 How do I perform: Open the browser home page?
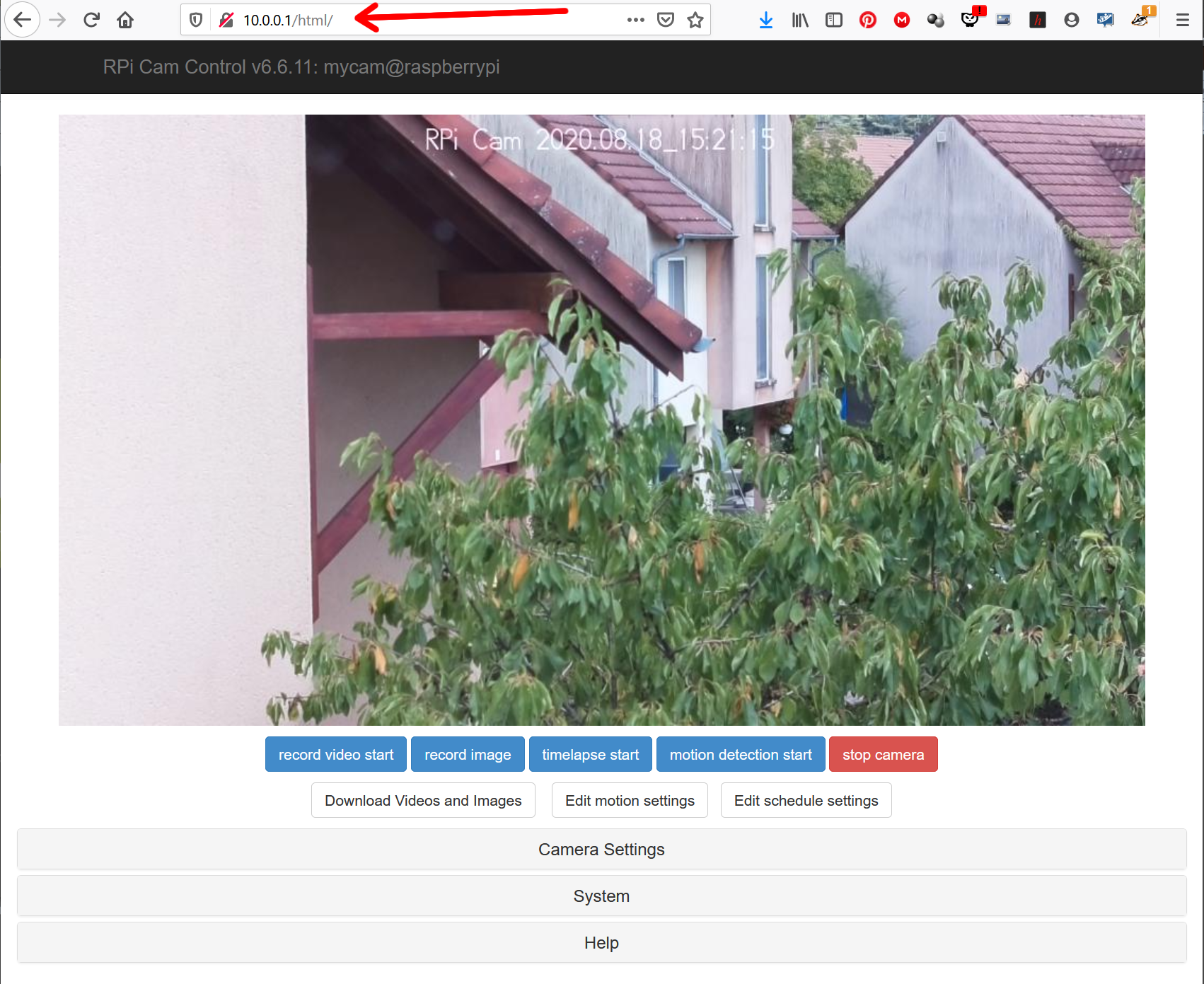[x=125, y=20]
